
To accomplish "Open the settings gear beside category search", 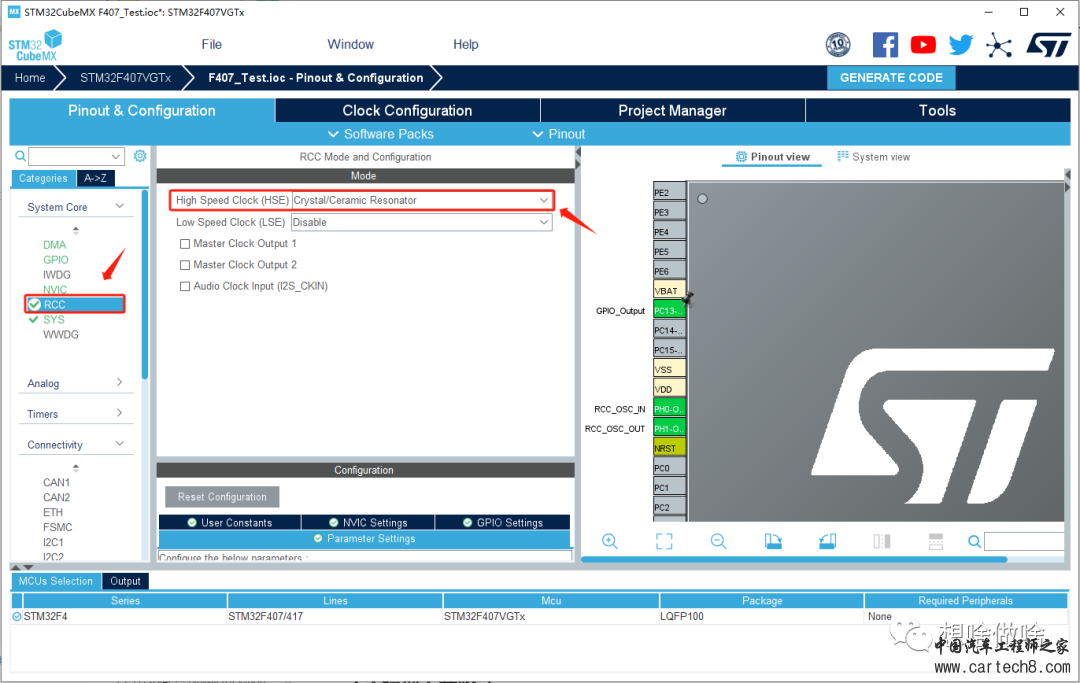I will [140, 156].
